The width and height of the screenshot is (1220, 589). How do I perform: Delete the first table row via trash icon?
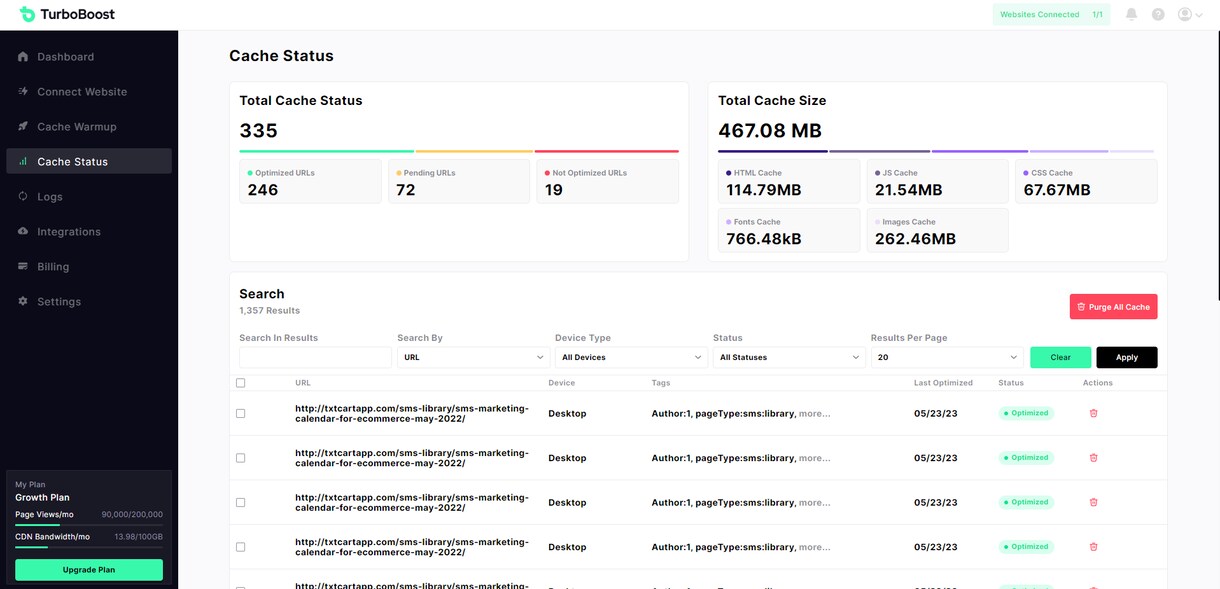pos(1093,413)
